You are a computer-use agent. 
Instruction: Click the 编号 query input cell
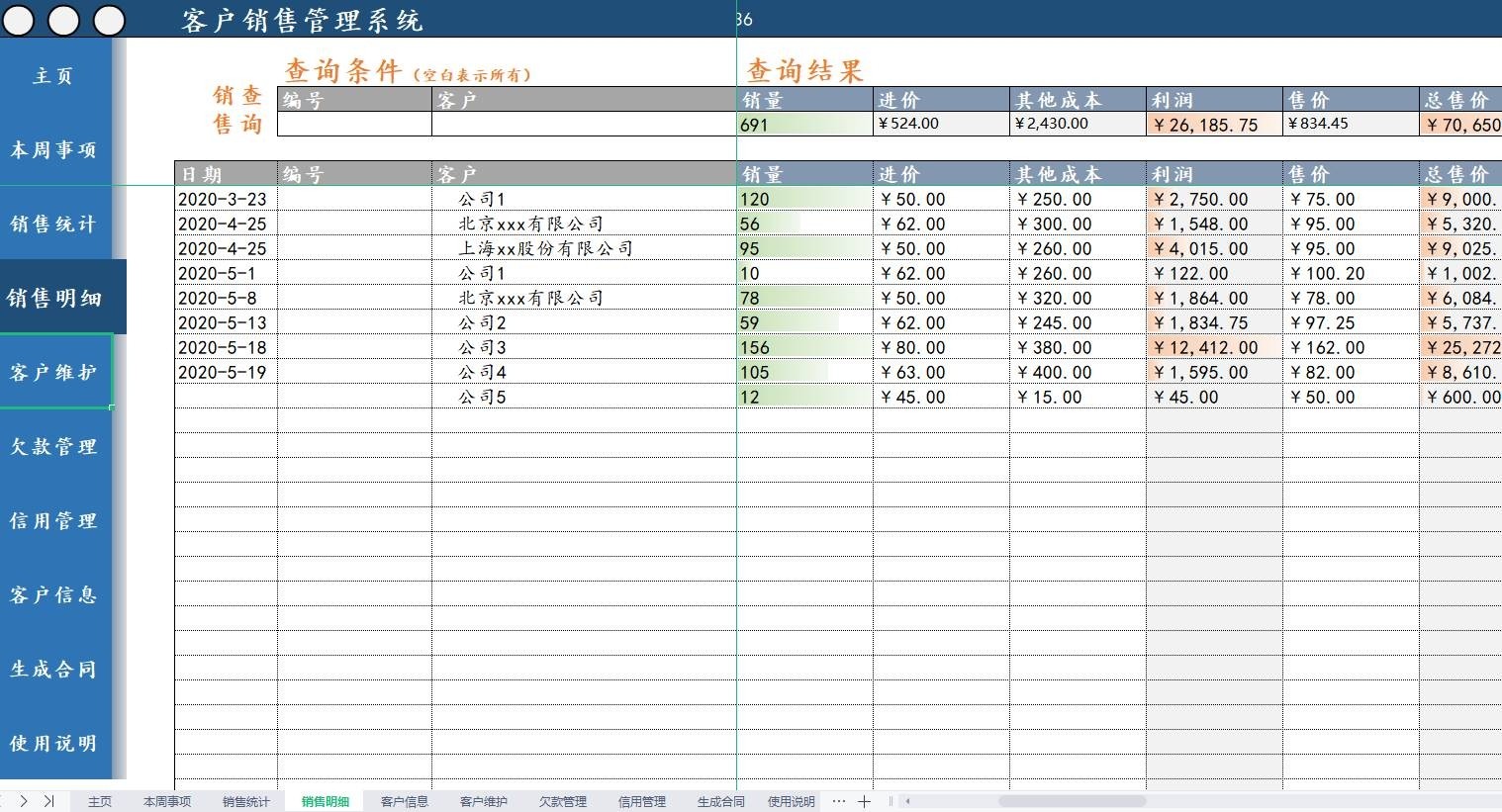(x=354, y=124)
